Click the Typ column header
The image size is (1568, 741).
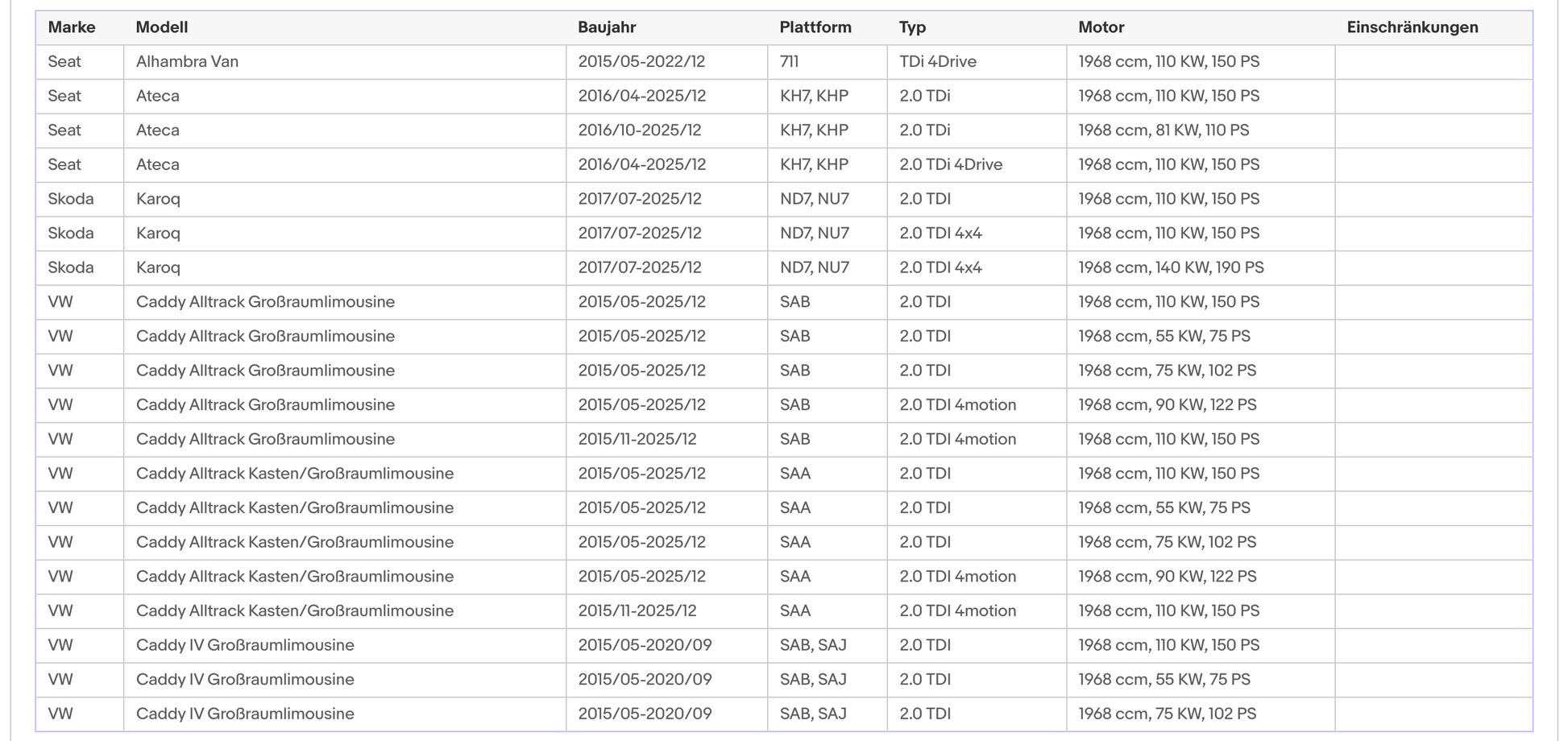[x=912, y=27]
